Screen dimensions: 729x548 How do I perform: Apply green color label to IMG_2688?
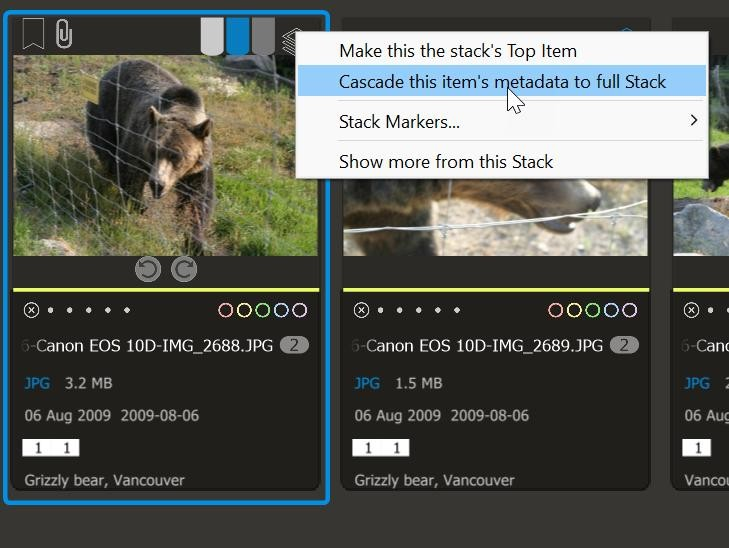click(263, 310)
